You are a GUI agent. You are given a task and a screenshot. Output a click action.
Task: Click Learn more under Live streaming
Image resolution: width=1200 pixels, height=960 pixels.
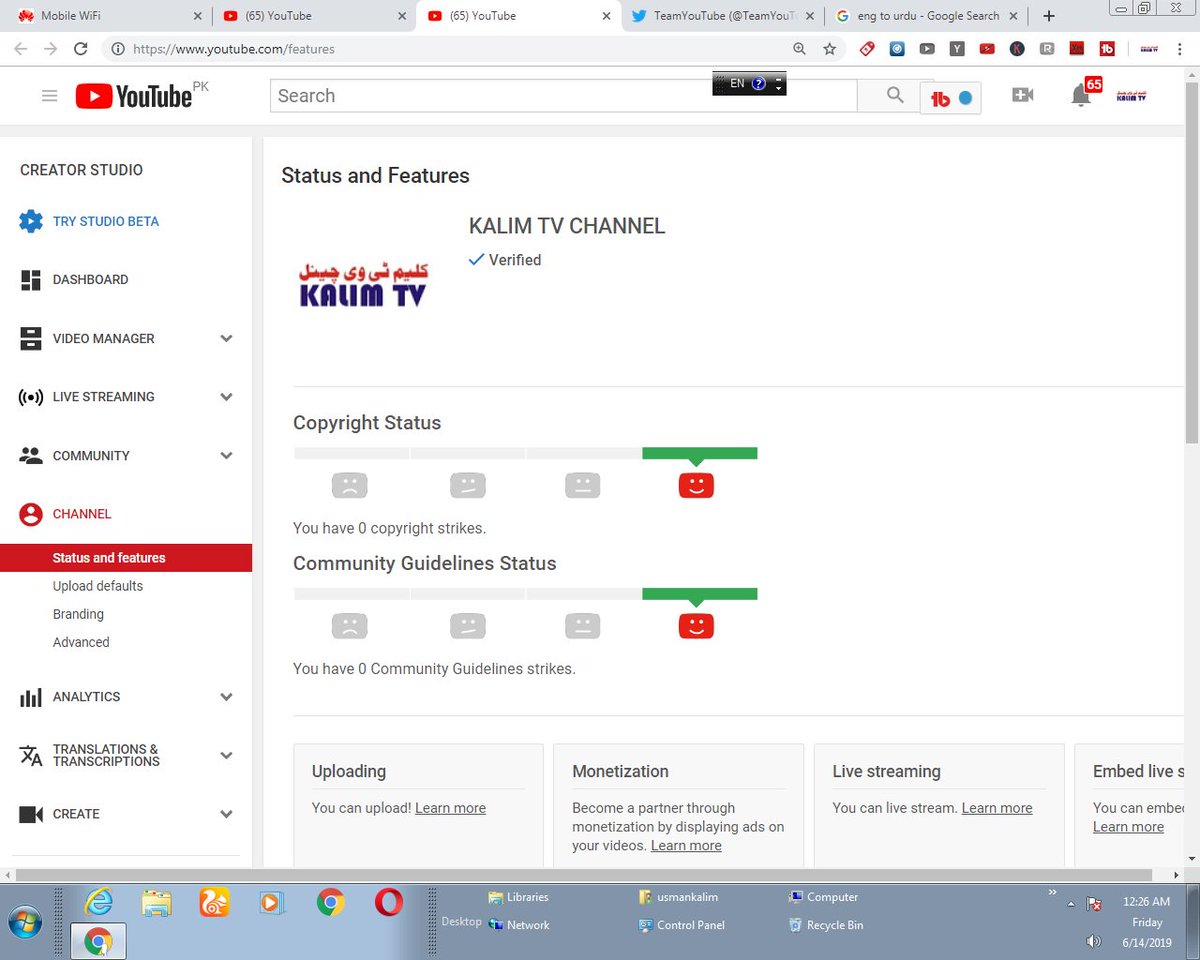coord(997,808)
